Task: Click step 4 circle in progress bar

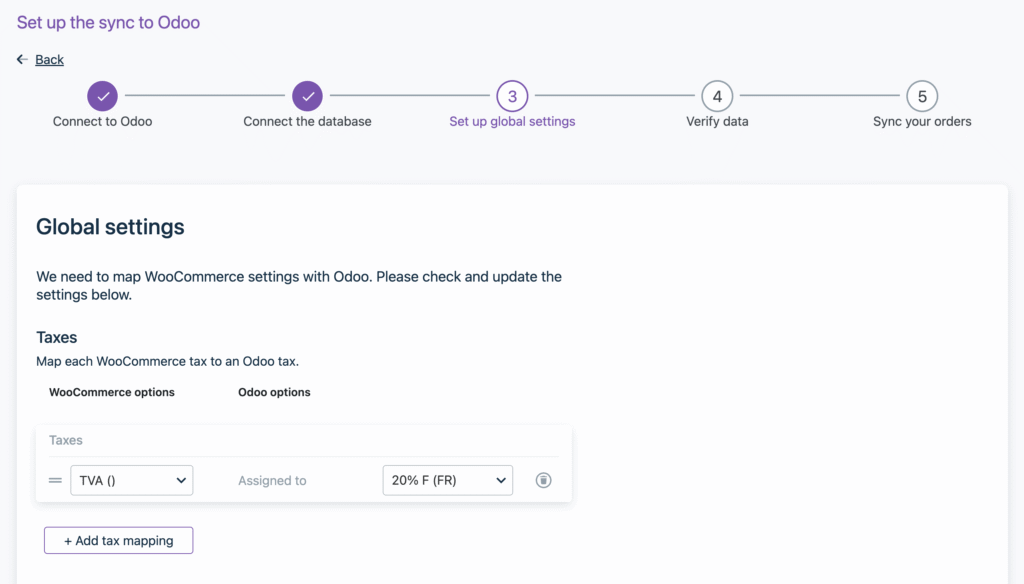Action: click(717, 97)
